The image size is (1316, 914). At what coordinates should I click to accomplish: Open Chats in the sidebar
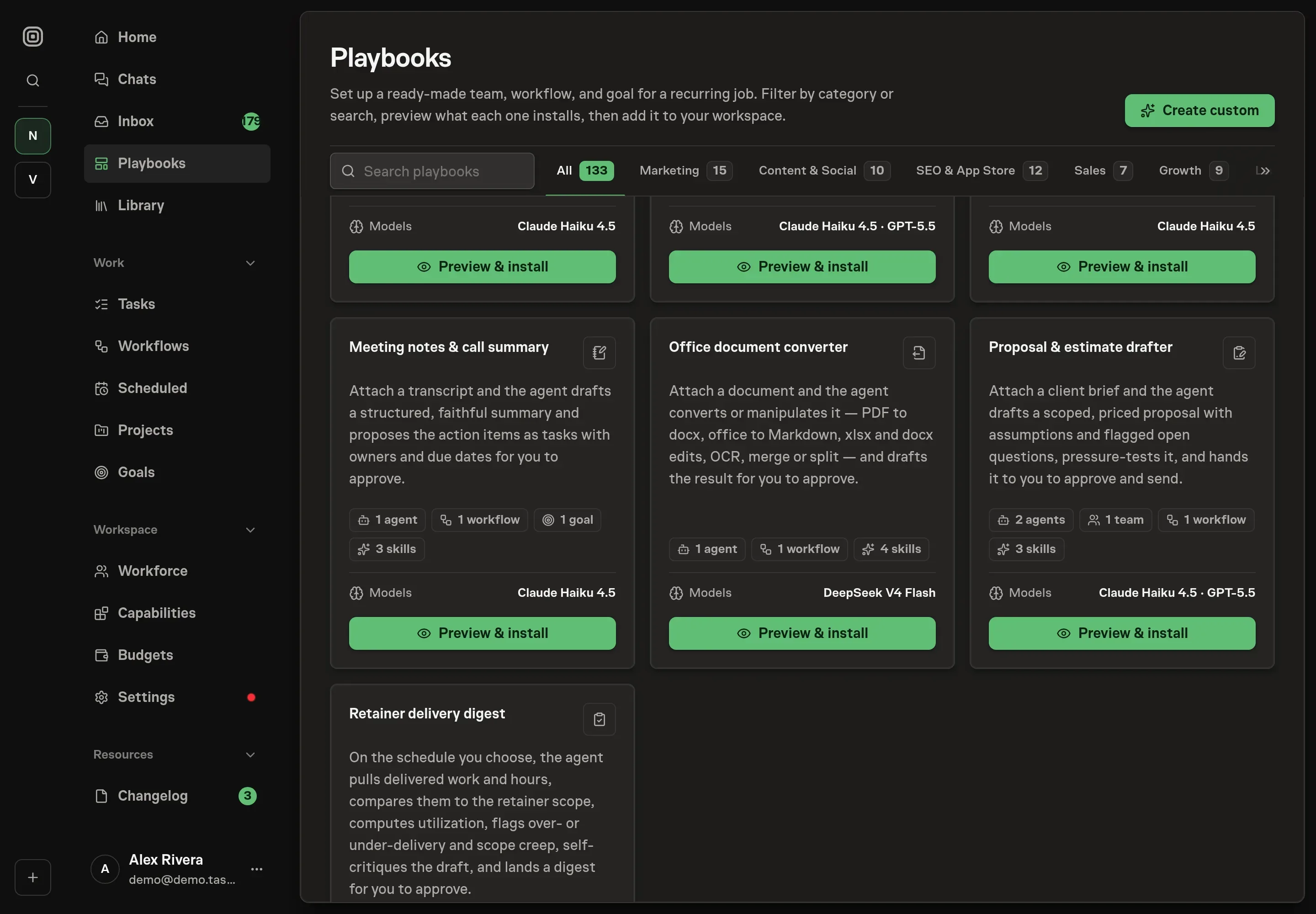[177, 79]
